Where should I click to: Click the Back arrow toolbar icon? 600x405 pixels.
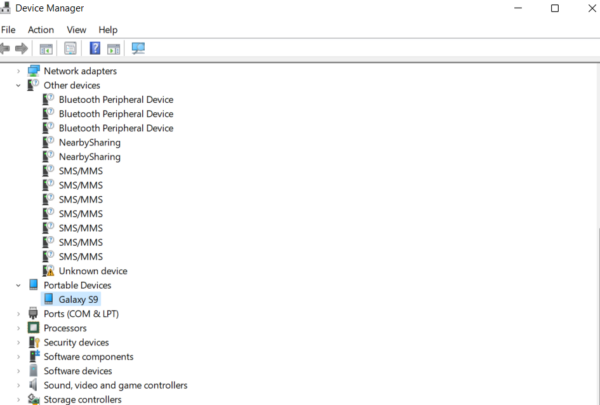click(x=7, y=48)
